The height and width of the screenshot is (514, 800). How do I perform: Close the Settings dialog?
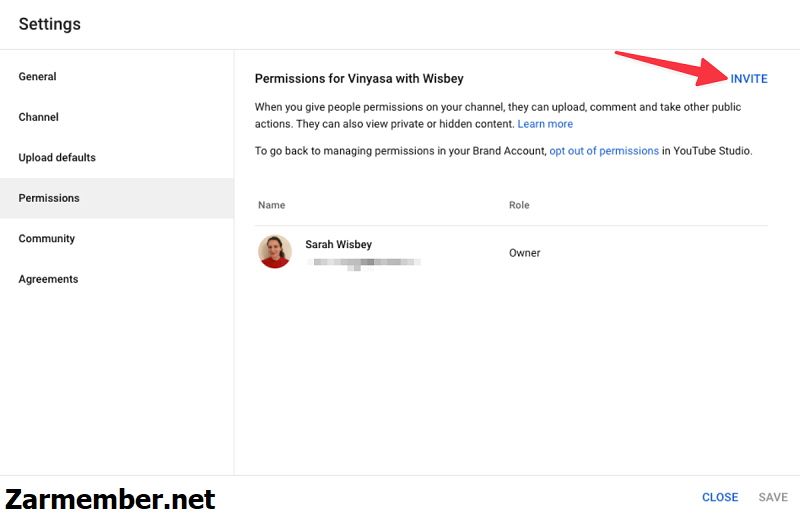pyautogui.click(x=720, y=497)
